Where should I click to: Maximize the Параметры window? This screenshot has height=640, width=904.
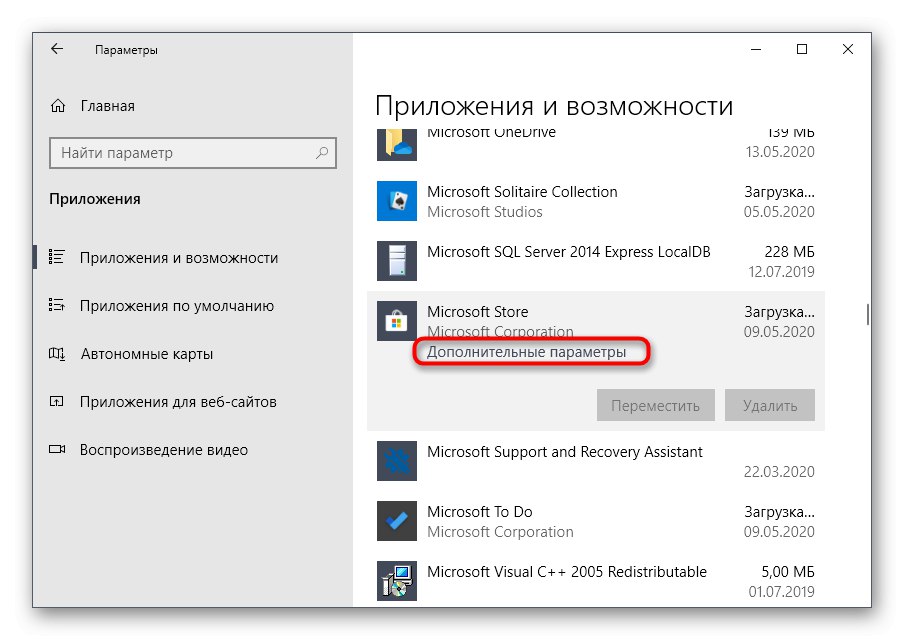click(801, 50)
